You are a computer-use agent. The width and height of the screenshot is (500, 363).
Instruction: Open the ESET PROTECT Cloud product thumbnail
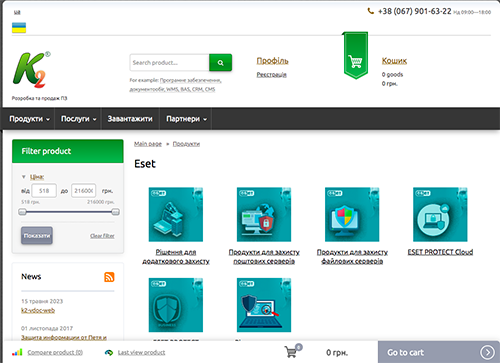(x=440, y=214)
